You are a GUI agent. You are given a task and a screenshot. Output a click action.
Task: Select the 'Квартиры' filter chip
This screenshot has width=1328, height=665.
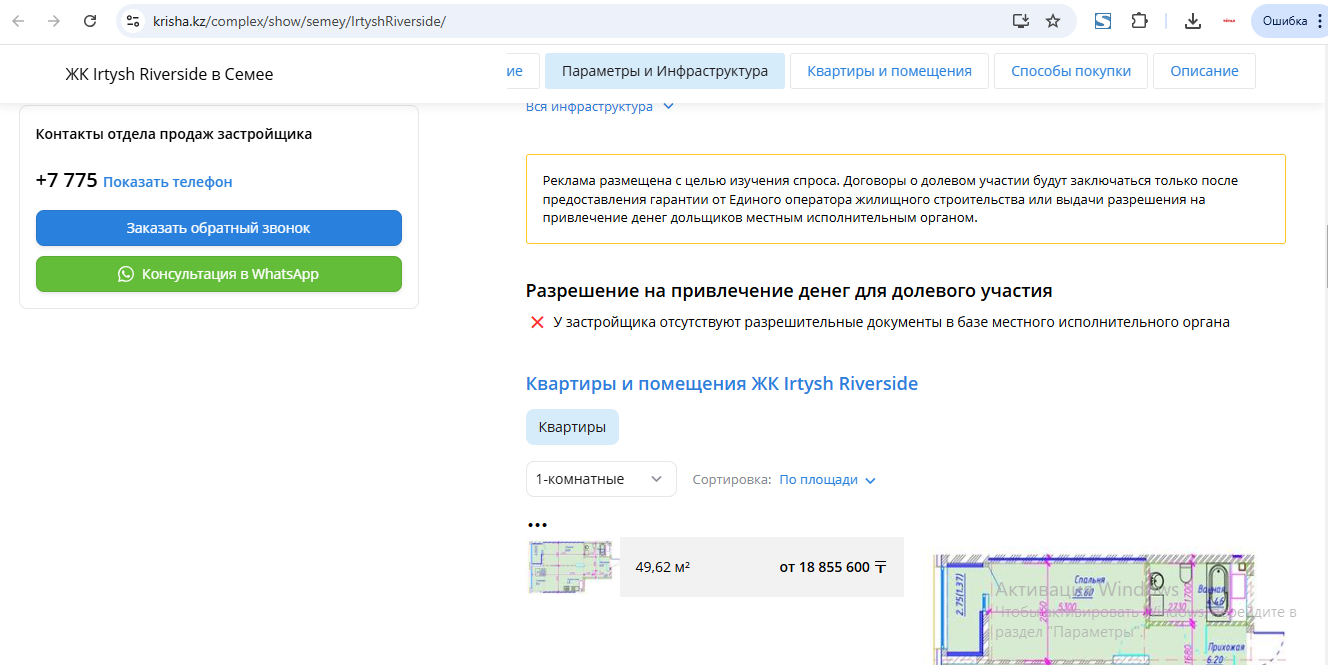(572, 427)
